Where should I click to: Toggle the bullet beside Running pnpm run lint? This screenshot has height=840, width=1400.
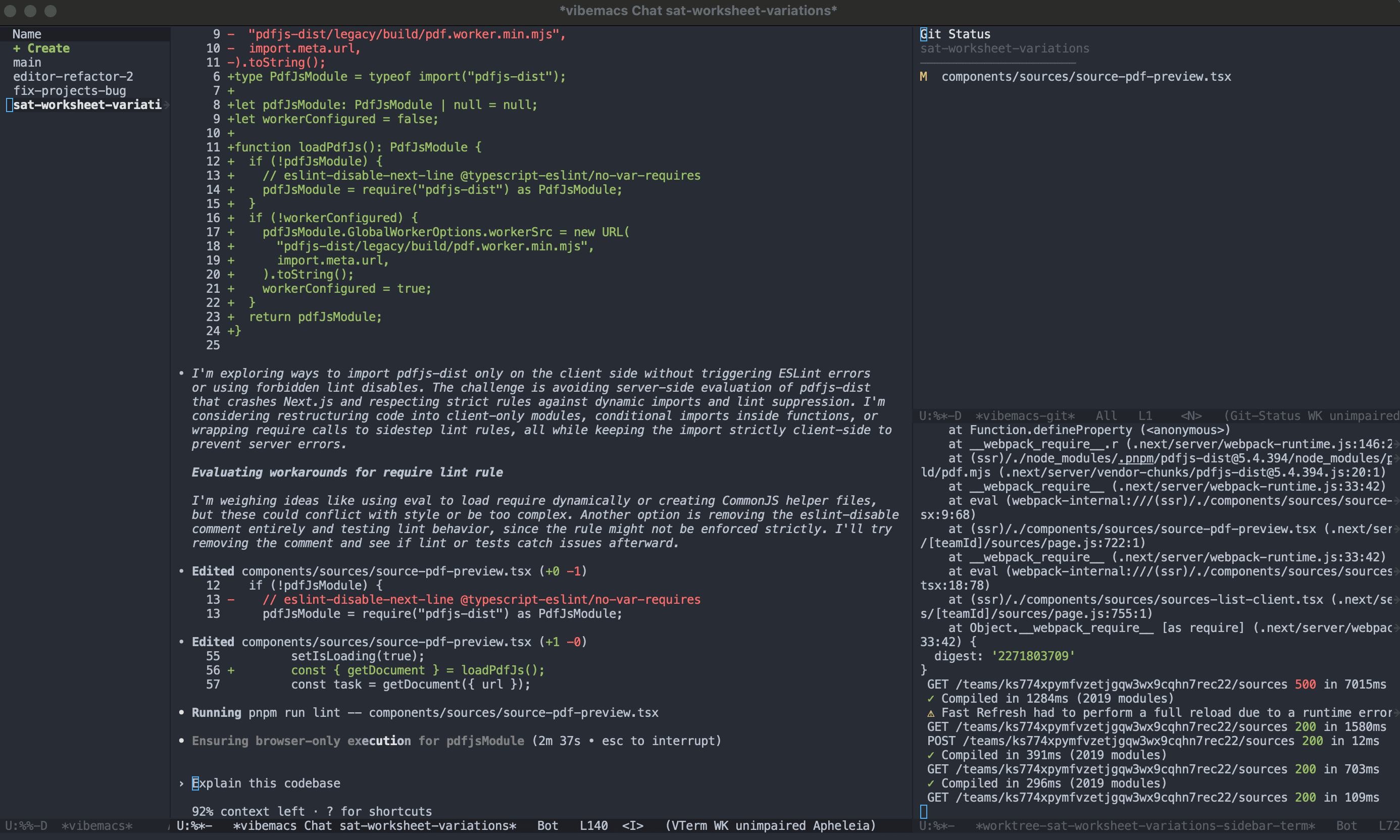tap(181, 712)
